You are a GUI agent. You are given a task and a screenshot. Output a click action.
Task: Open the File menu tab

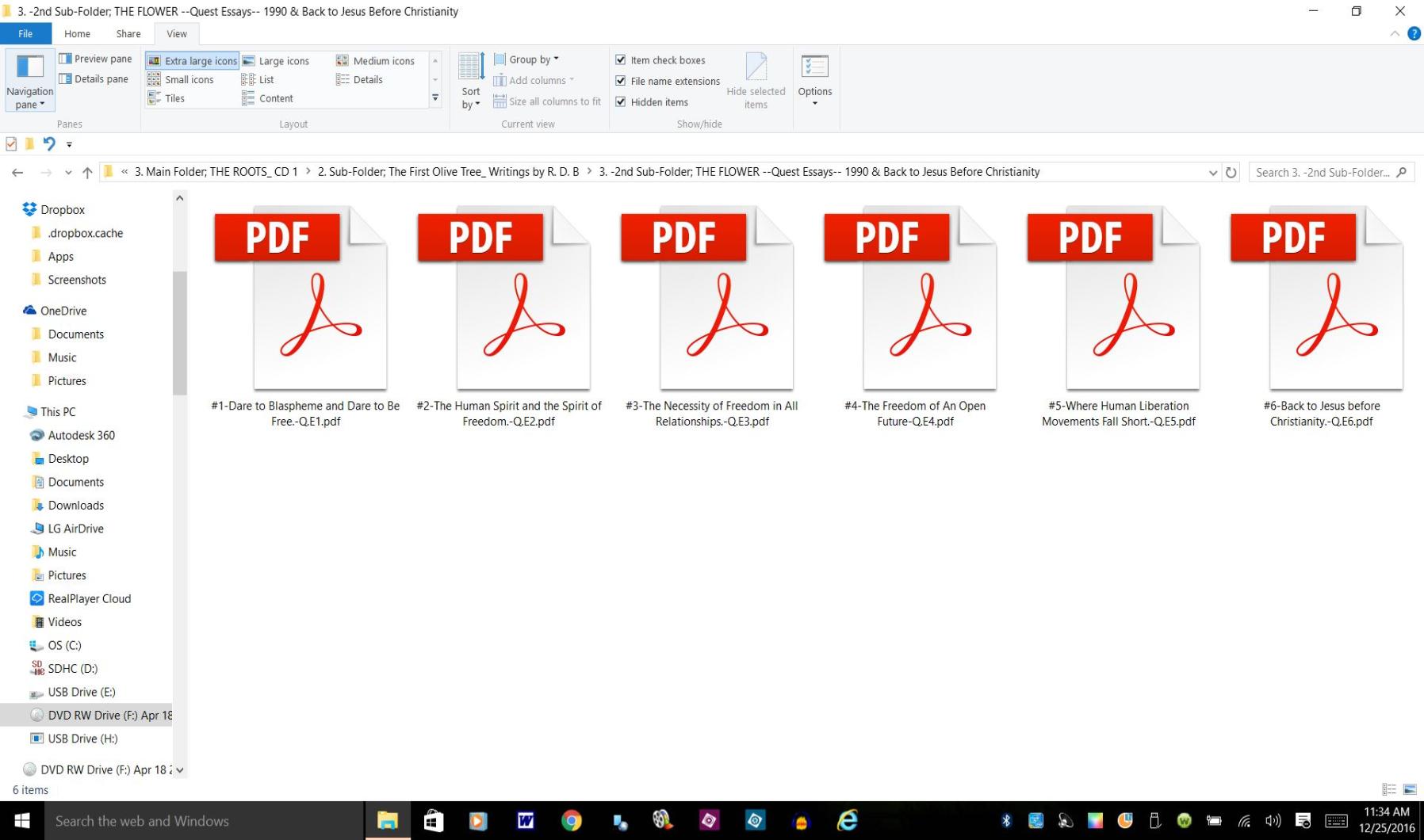tap(25, 34)
